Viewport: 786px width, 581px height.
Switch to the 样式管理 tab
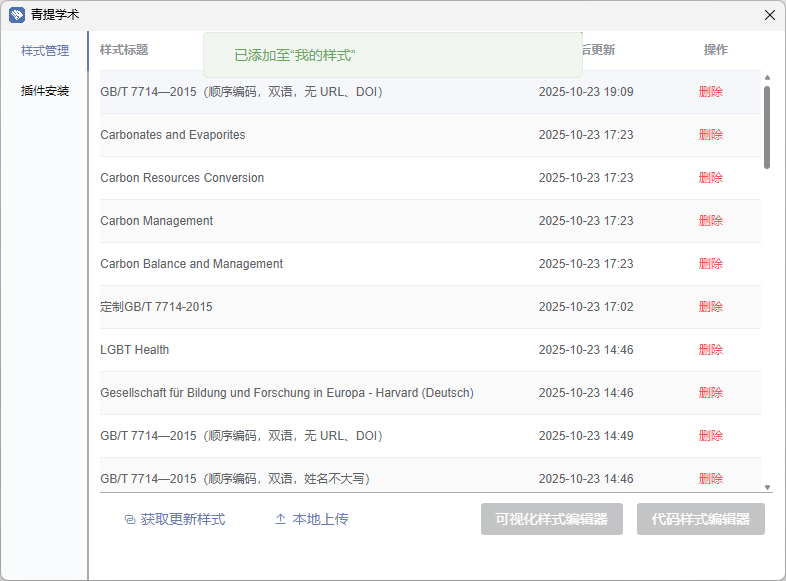pyautogui.click(x=45, y=51)
